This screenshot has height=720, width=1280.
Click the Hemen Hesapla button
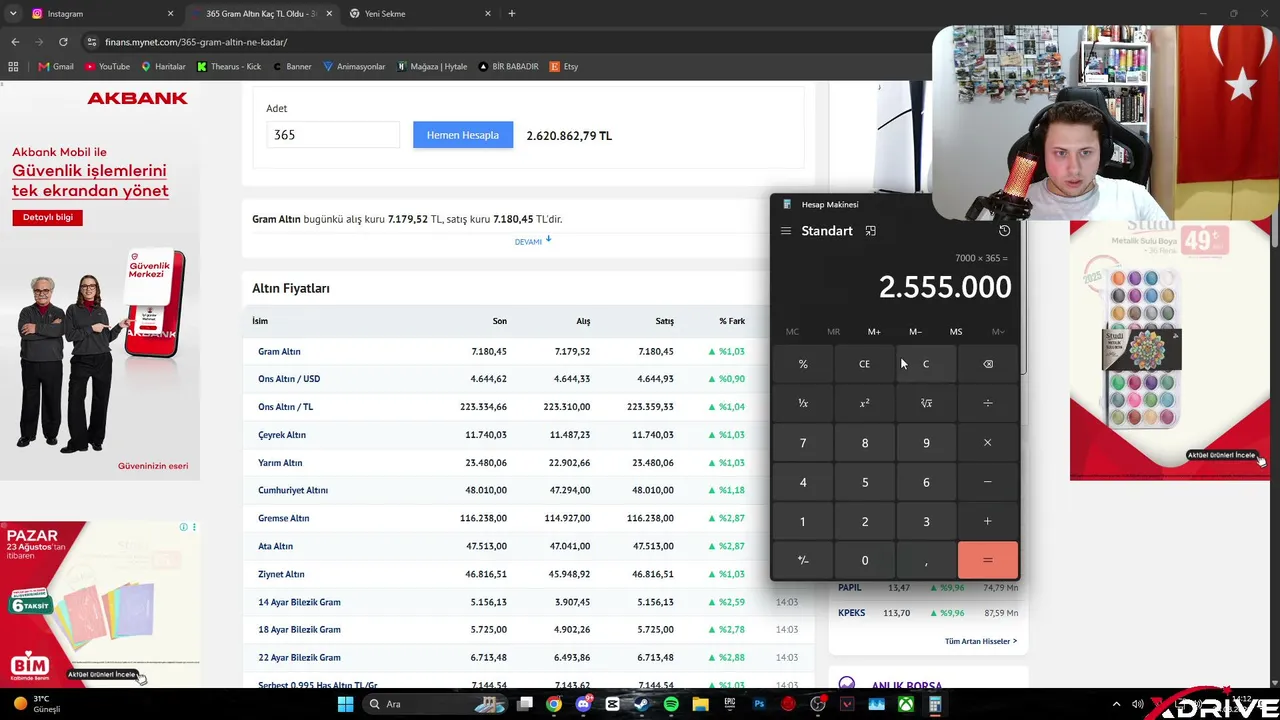[463, 135]
